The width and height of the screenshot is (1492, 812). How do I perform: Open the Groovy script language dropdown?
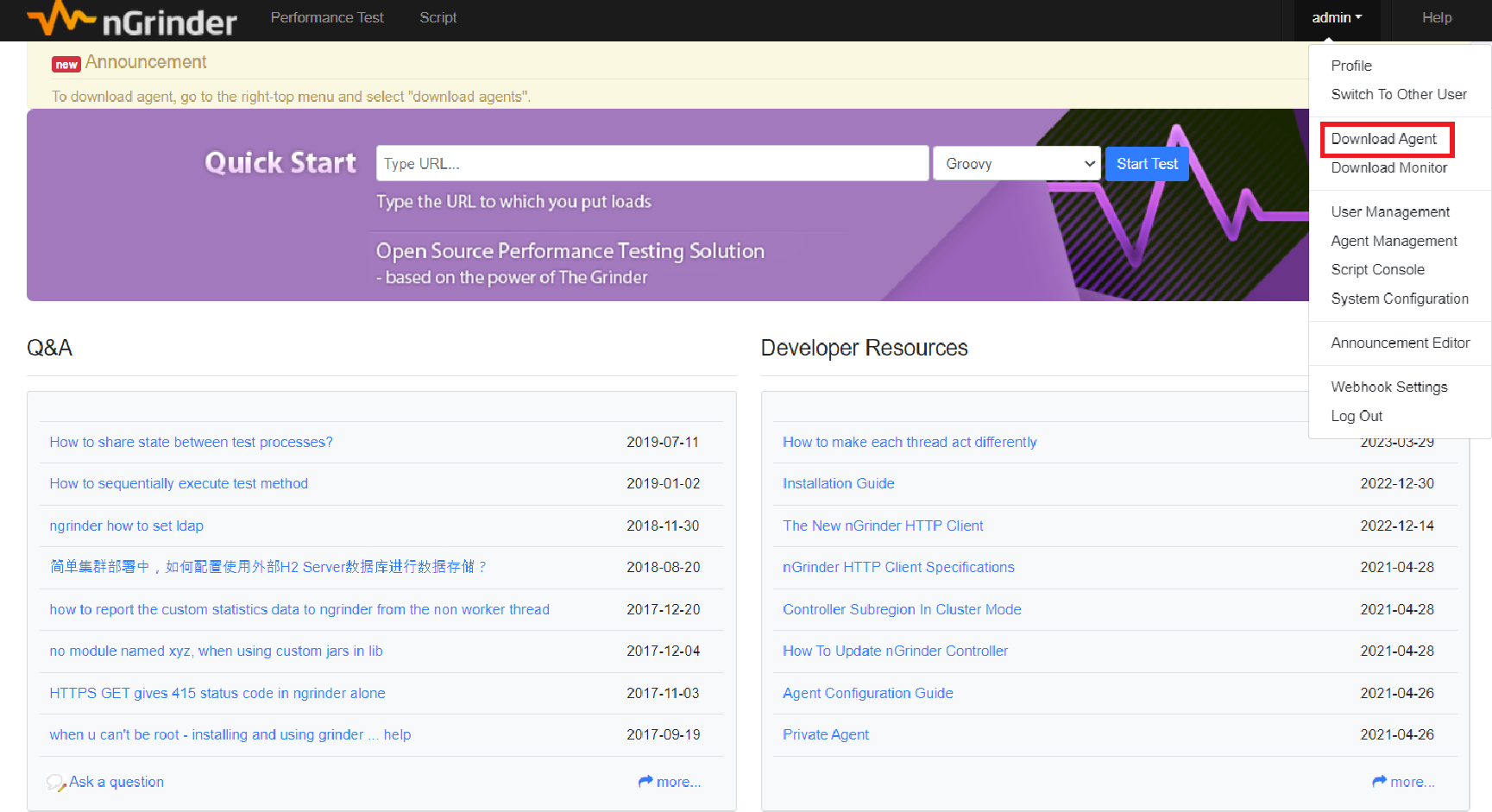coord(1017,163)
